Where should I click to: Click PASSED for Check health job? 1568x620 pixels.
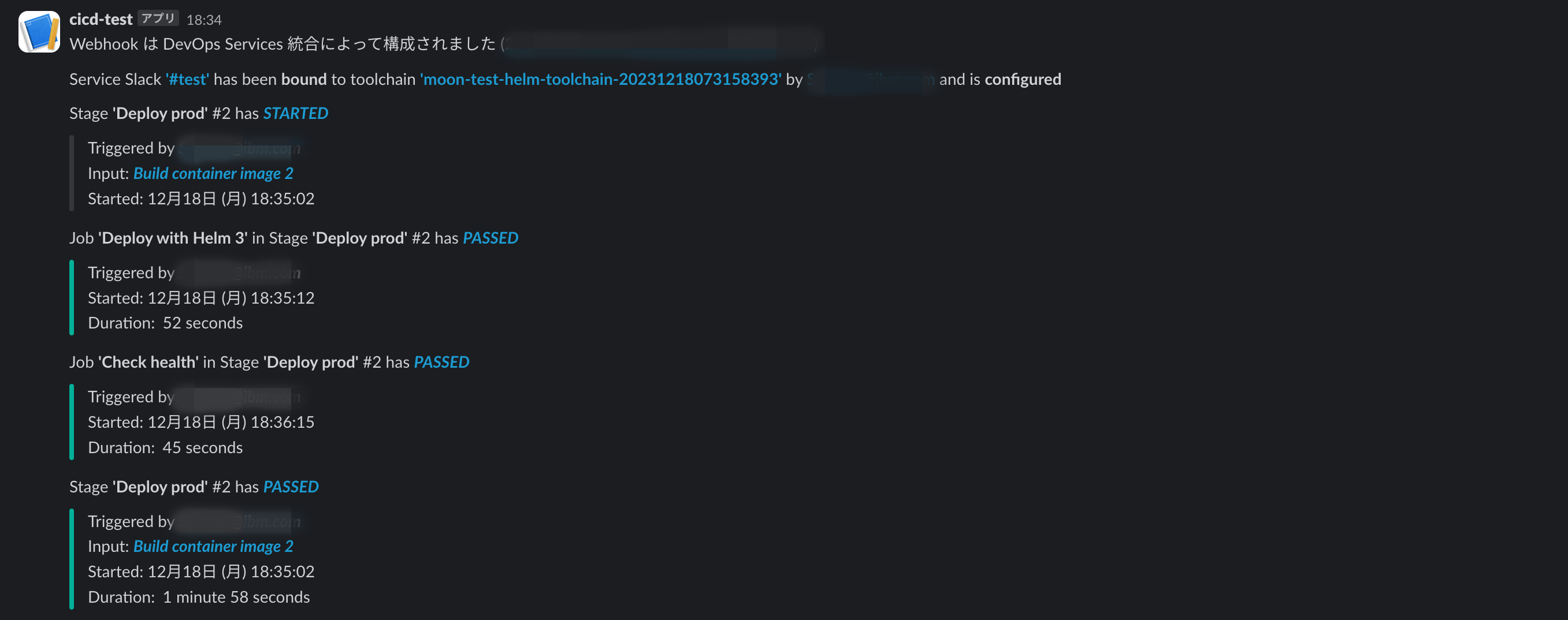tap(441, 362)
